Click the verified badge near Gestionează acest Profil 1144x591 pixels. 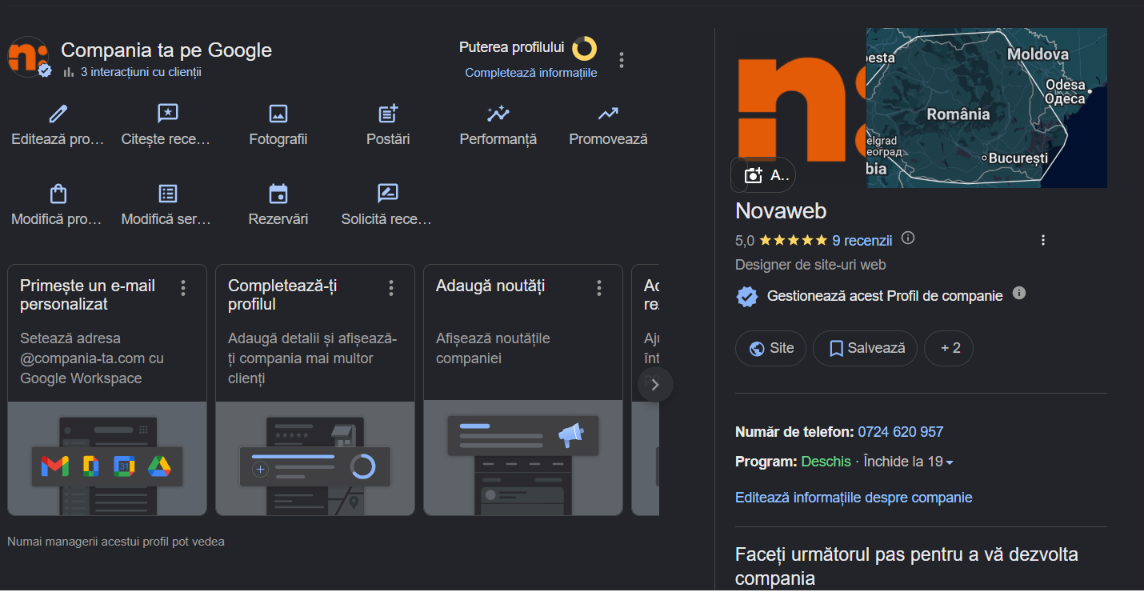[746, 296]
